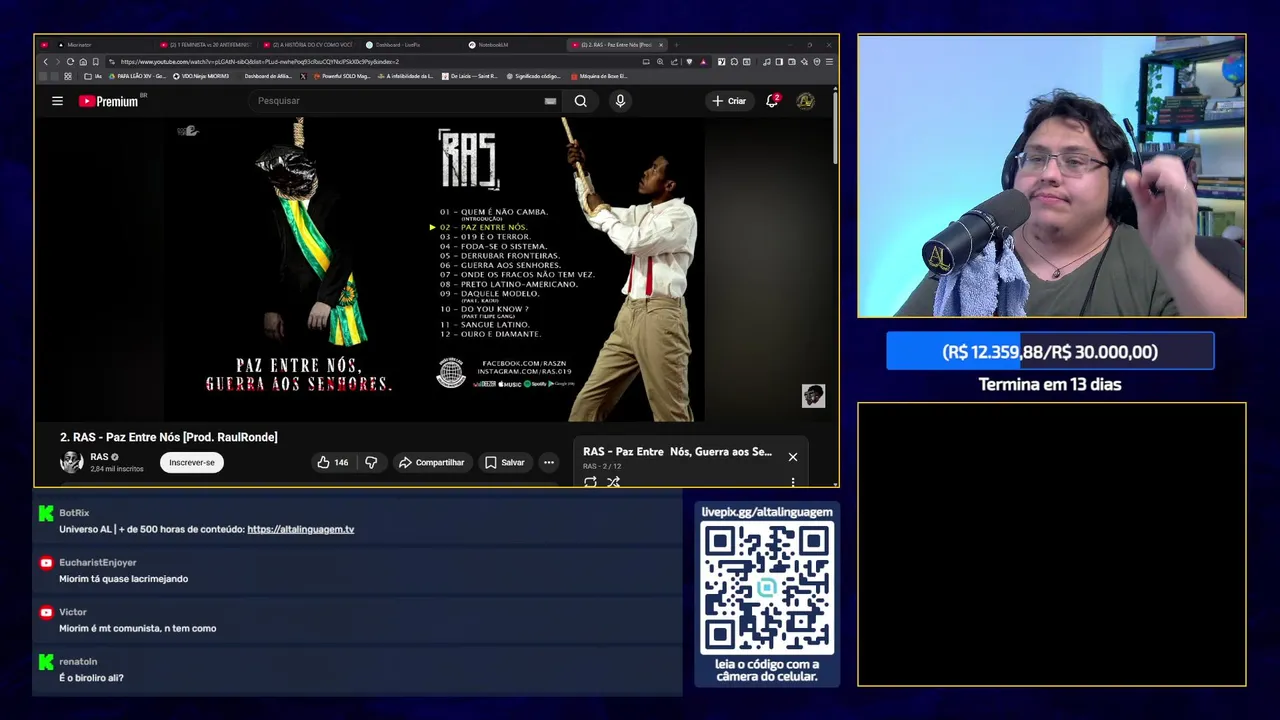Click the search magnifier button
The width and height of the screenshot is (1280, 720).
[580, 101]
